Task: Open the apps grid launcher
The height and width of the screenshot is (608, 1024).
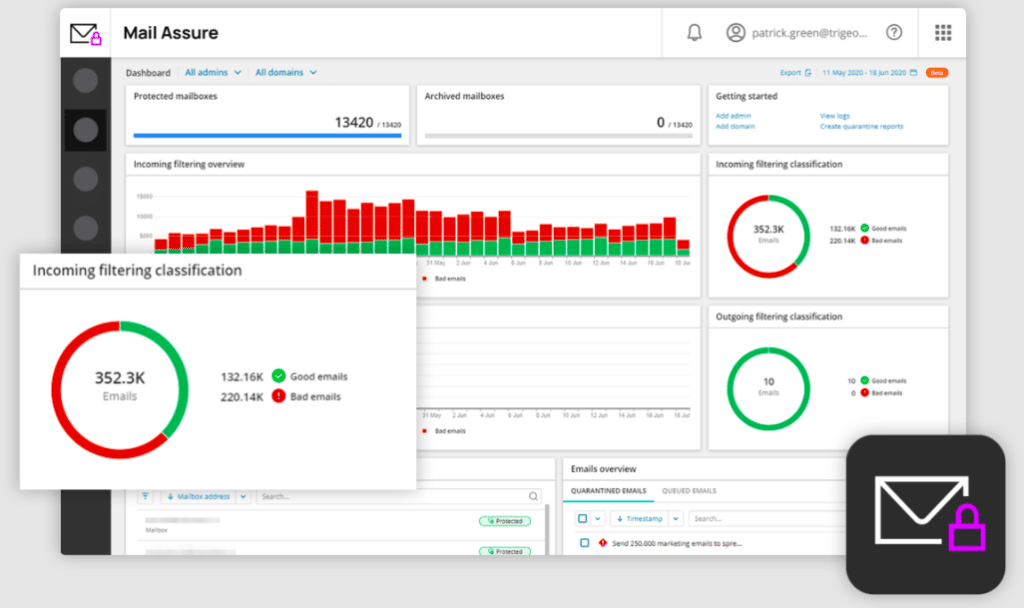Action: (x=943, y=33)
